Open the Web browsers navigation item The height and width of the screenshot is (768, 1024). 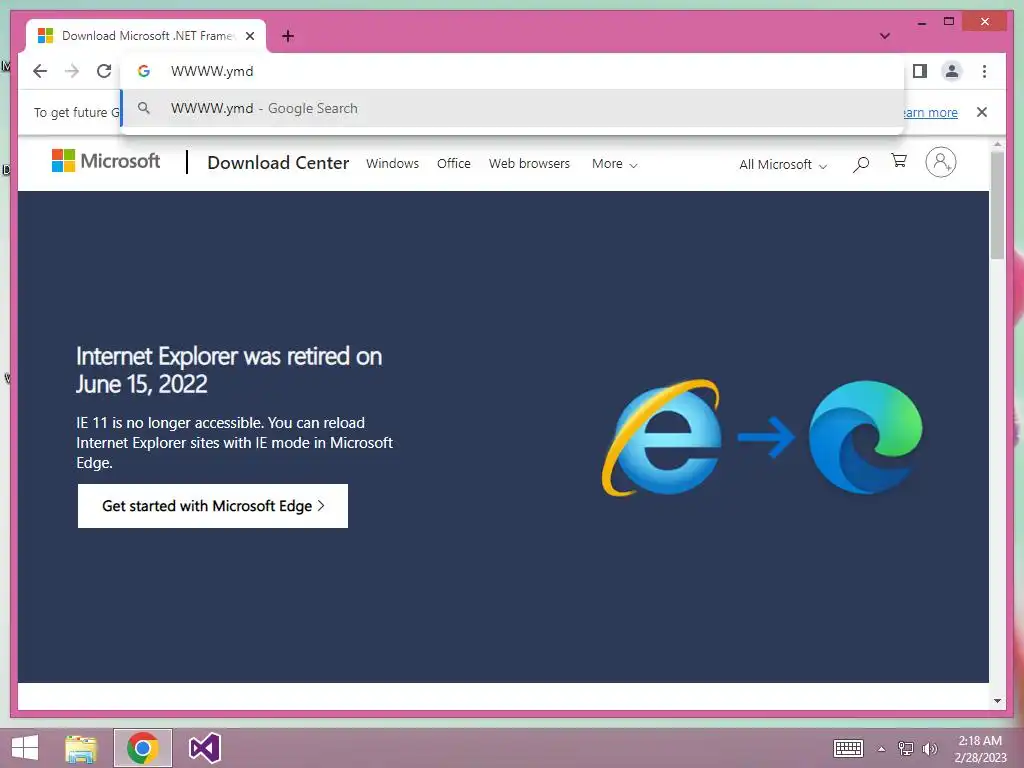(x=530, y=163)
